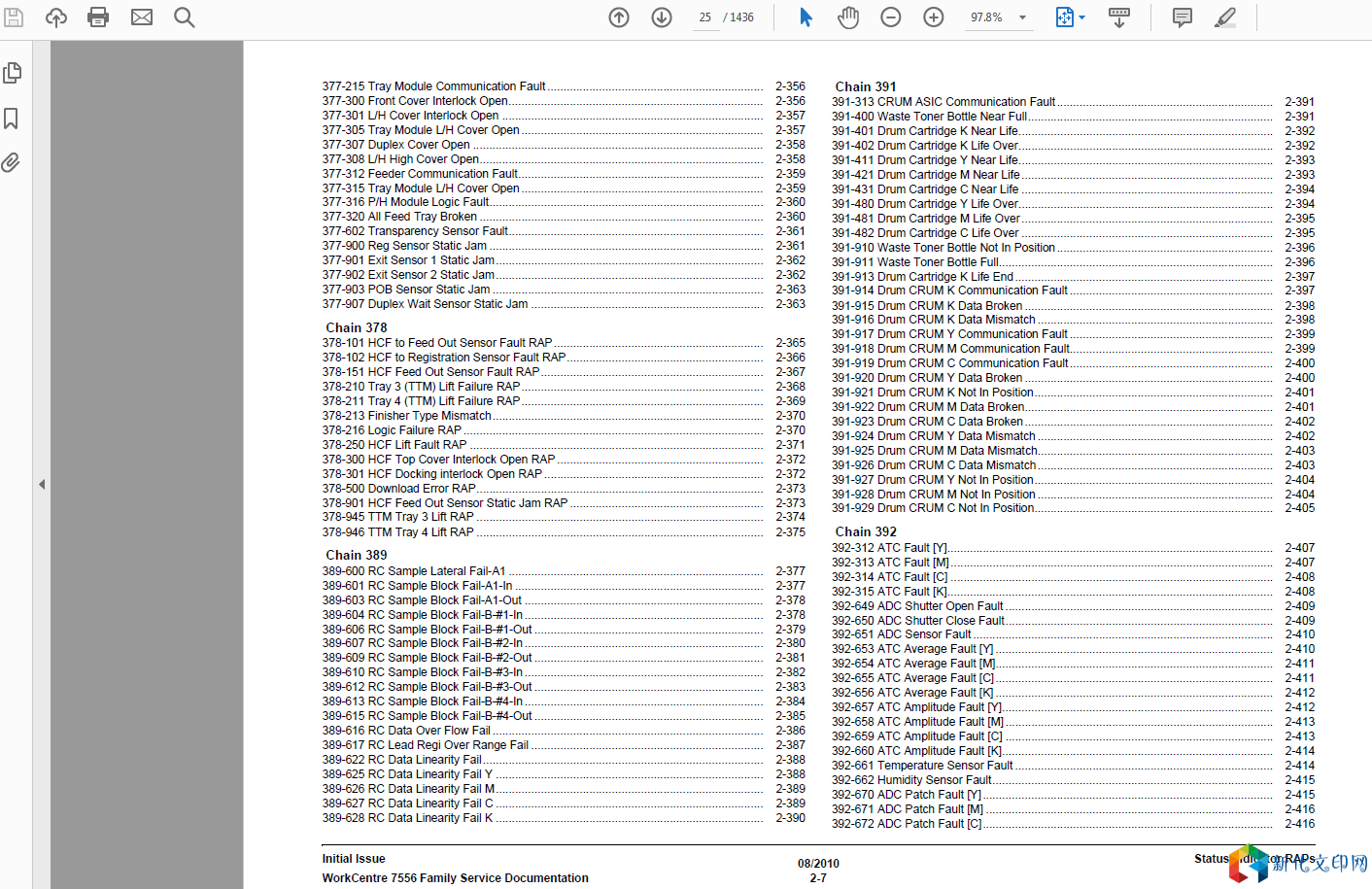The width and height of the screenshot is (1372, 889).
Task: Open the bookmarks panel
Action: (x=12, y=119)
